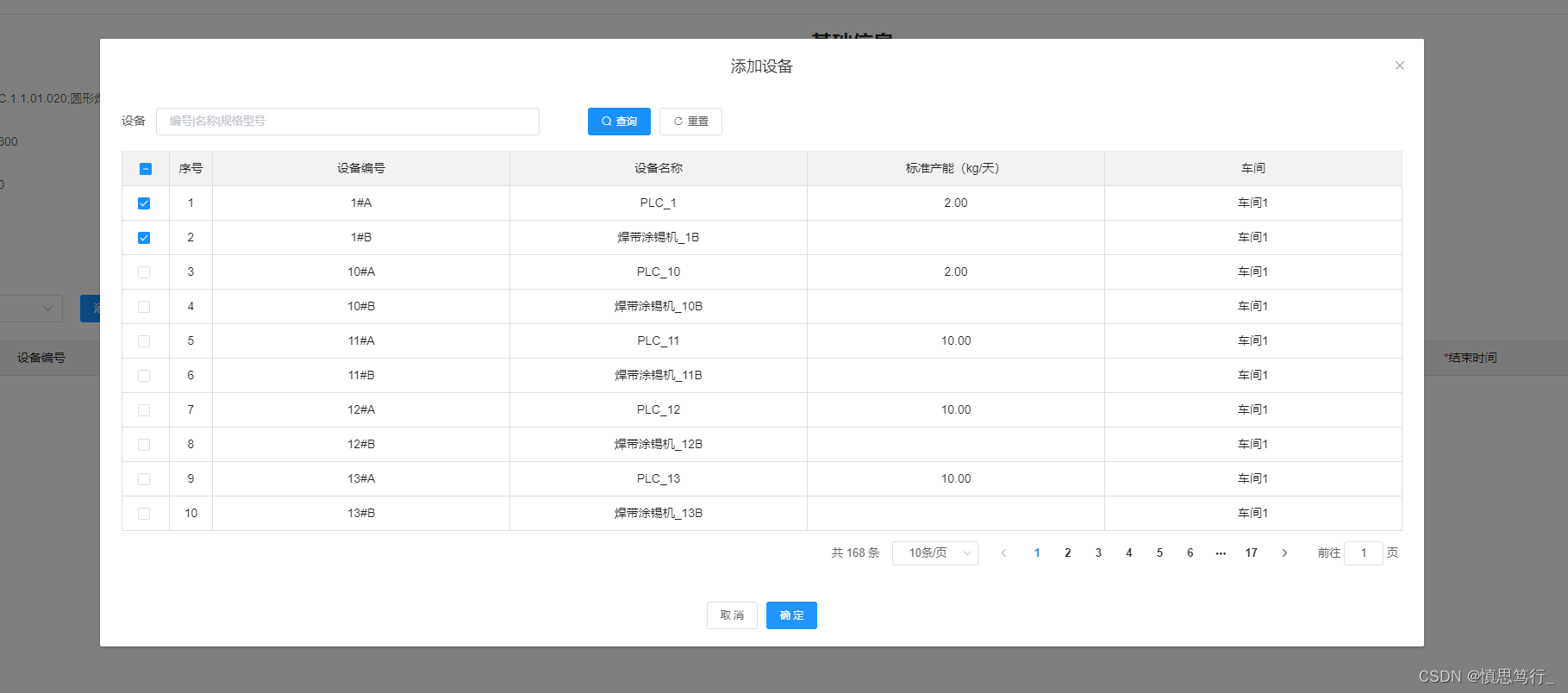This screenshot has width=1568, height=693.
Task: Click the 取消 cancel button
Action: coord(732,615)
